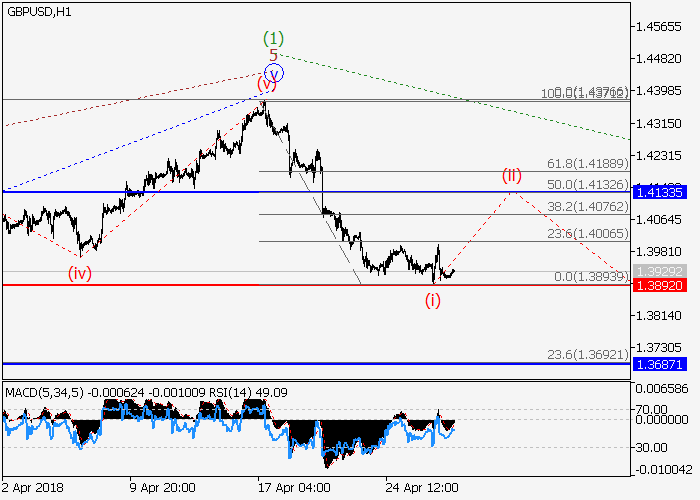Viewport: 700px width, 500px height.
Task: Click the 1.37305 price axis value
Action: coord(658,347)
